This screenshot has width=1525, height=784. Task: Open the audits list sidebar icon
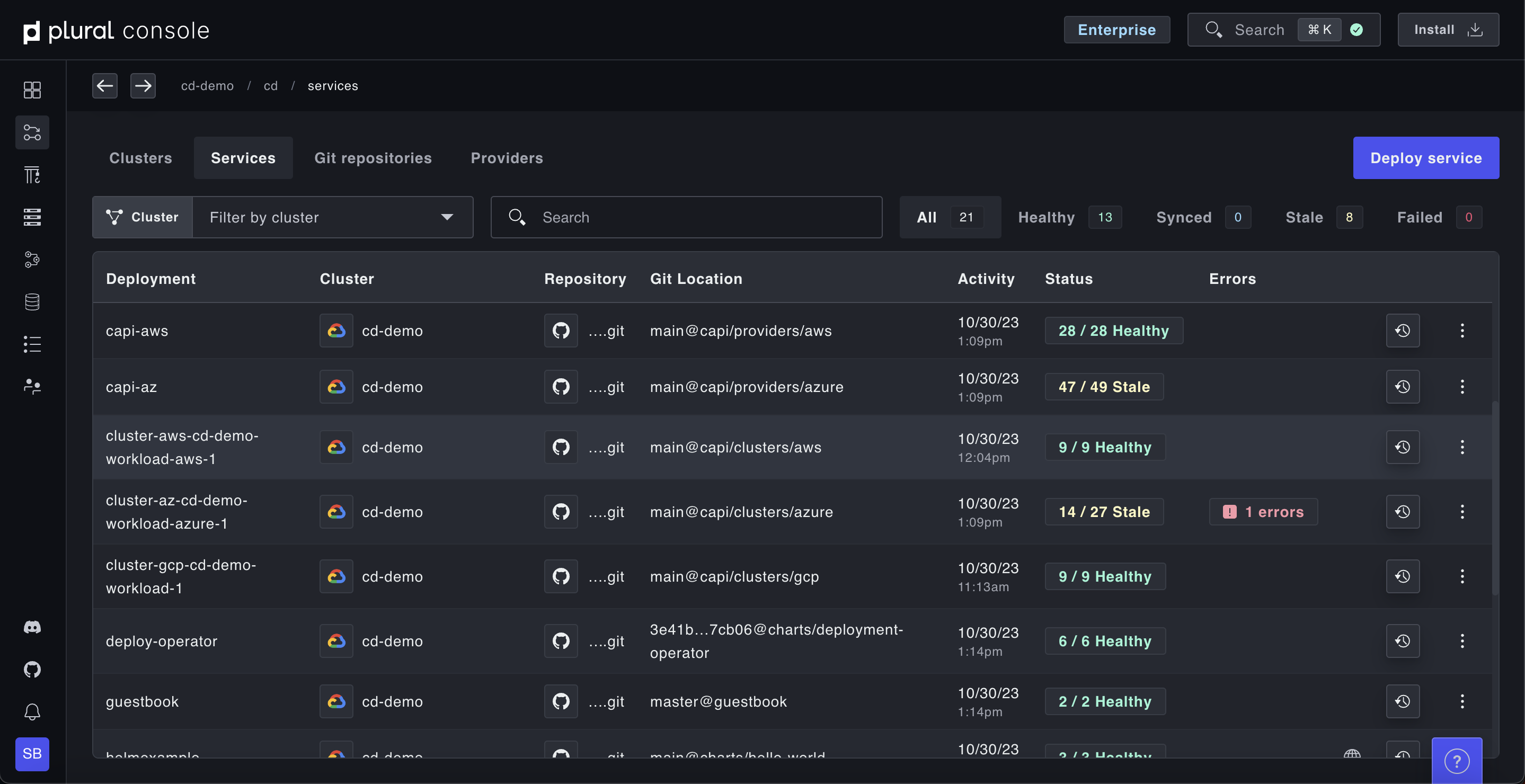tap(32, 344)
